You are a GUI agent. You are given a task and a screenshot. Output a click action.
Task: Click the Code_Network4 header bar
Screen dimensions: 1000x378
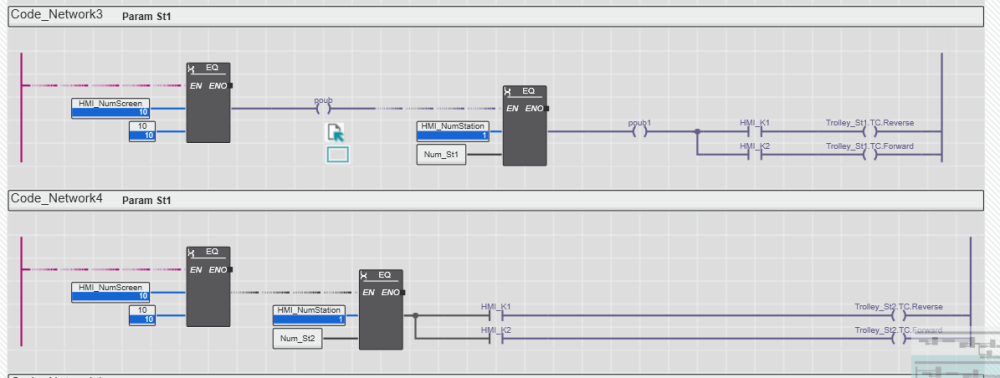pos(496,200)
